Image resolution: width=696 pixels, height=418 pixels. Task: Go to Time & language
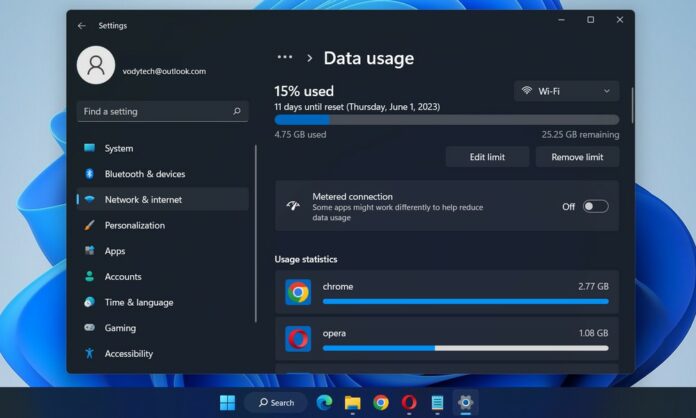tap(162, 302)
